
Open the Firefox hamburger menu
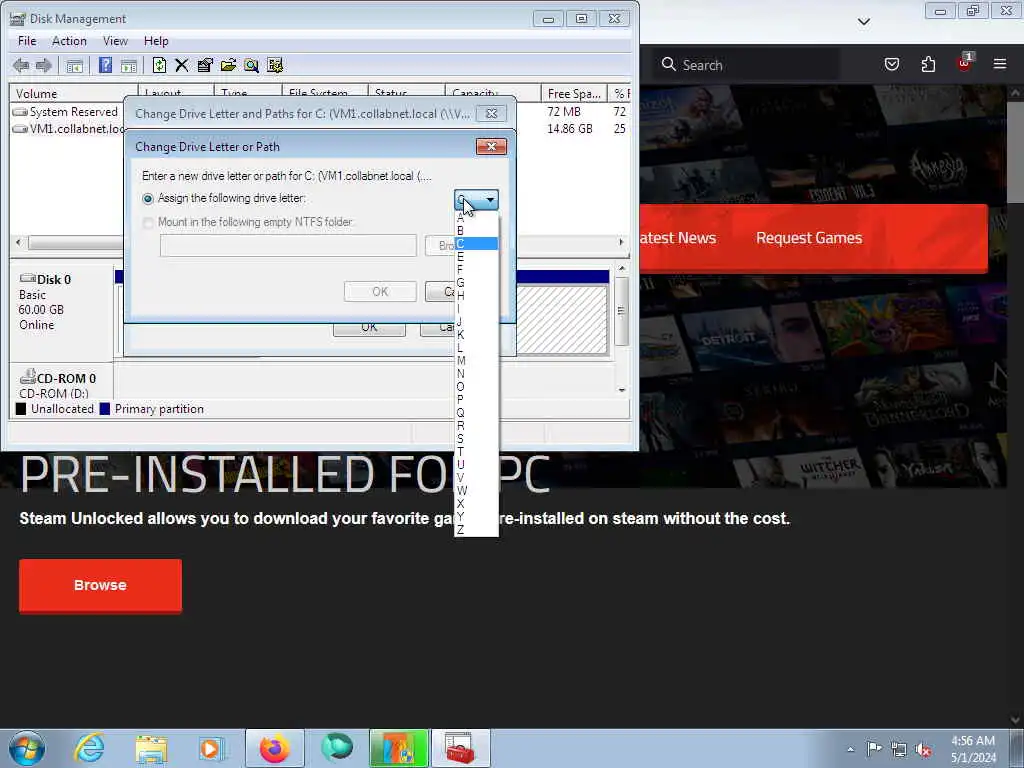tap(1000, 64)
